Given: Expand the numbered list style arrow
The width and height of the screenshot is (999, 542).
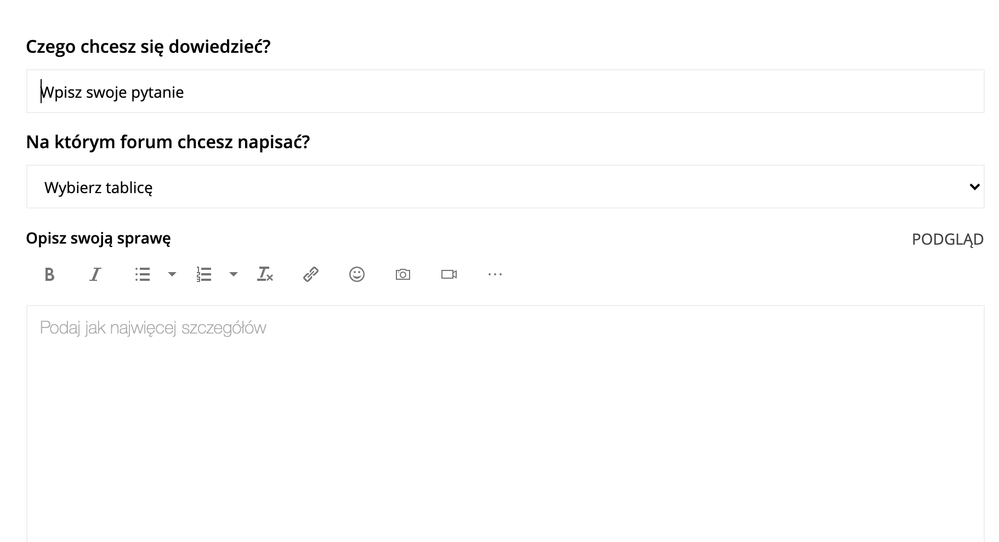Looking at the screenshot, I should [233, 274].
